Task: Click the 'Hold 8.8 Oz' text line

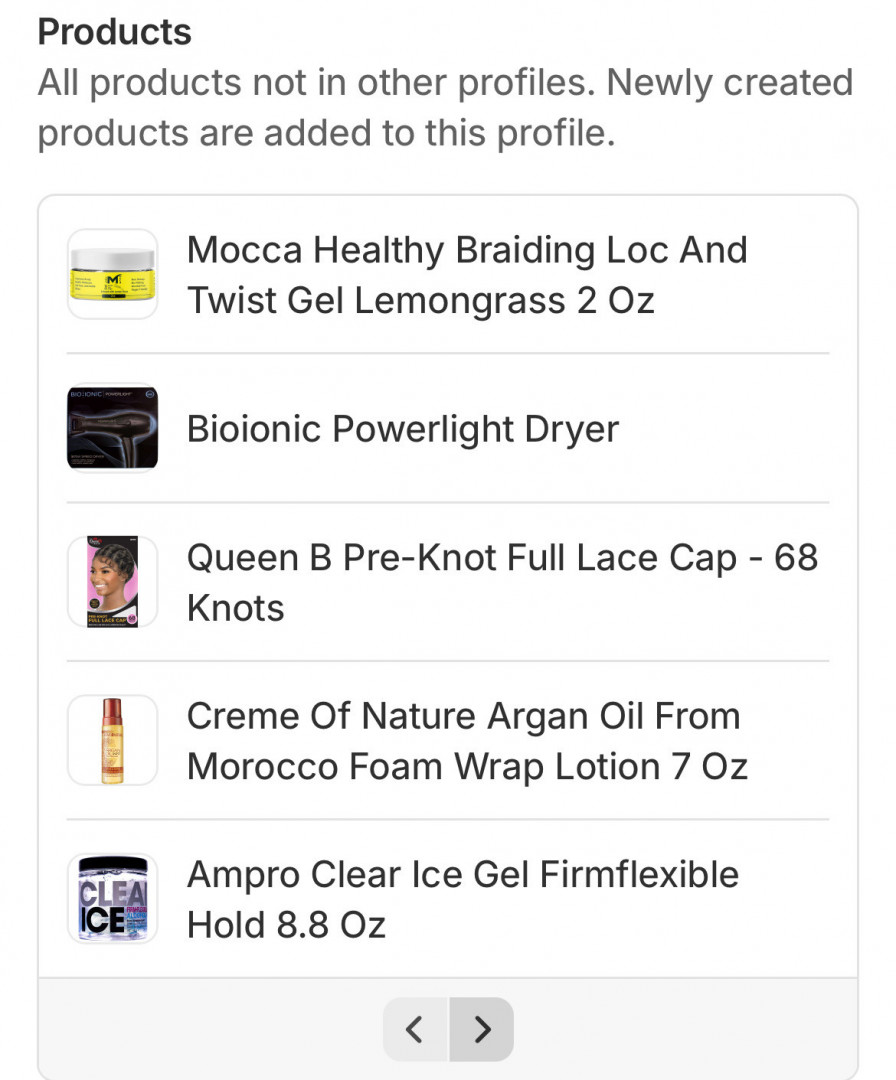Action: 286,924
